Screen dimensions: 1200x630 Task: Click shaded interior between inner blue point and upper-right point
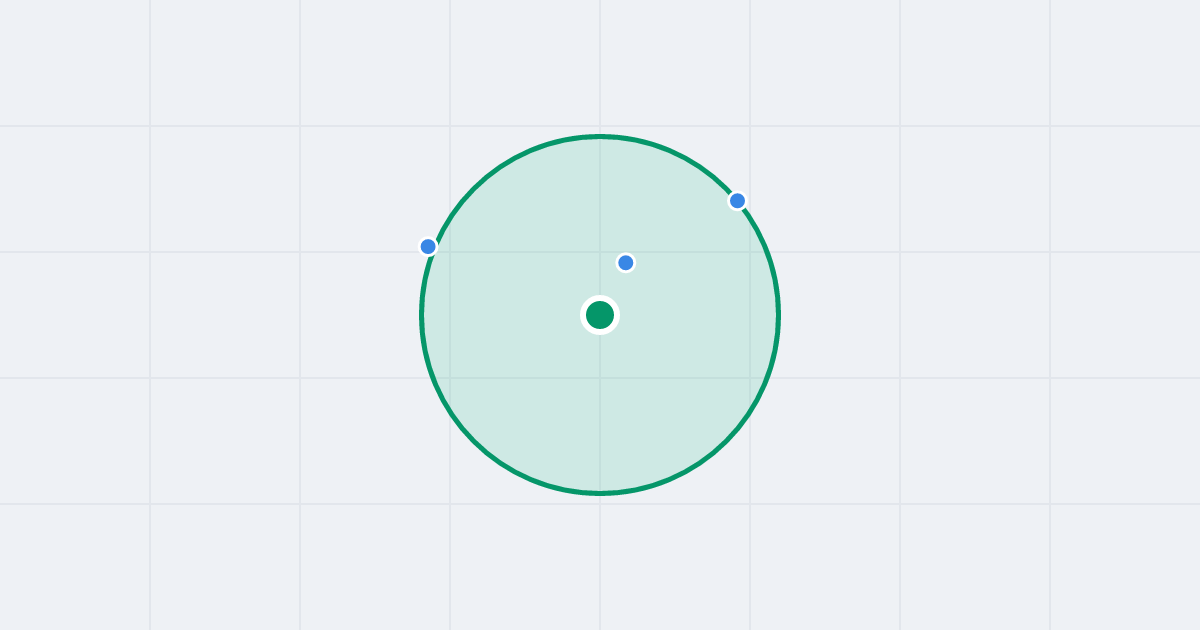[682, 232]
